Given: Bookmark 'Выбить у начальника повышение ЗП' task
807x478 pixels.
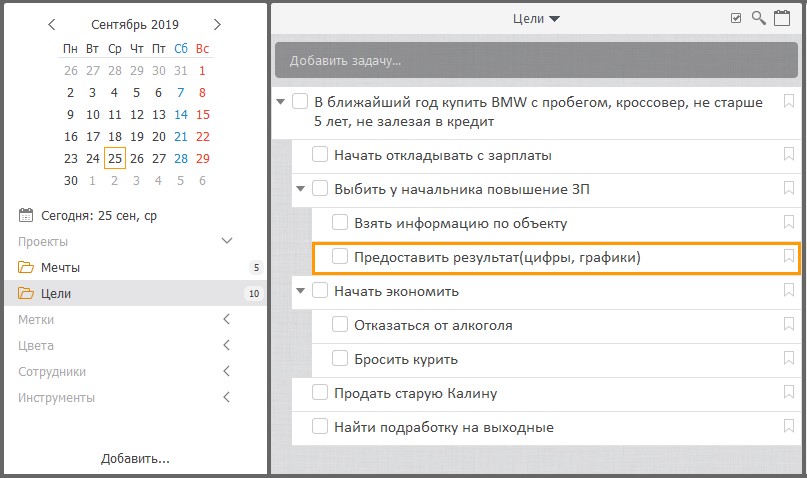Looking at the screenshot, I should (788, 188).
